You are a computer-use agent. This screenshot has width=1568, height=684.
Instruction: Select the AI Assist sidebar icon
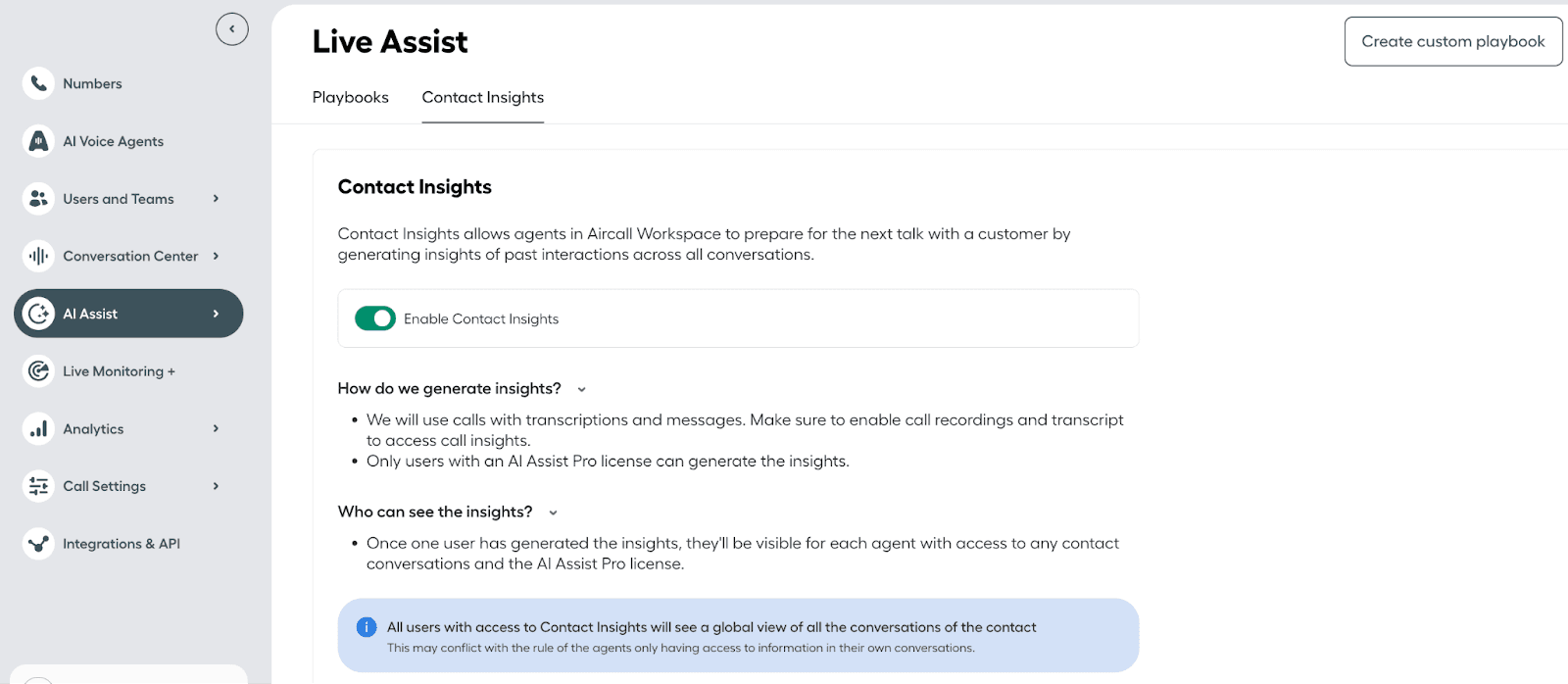click(x=39, y=314)
